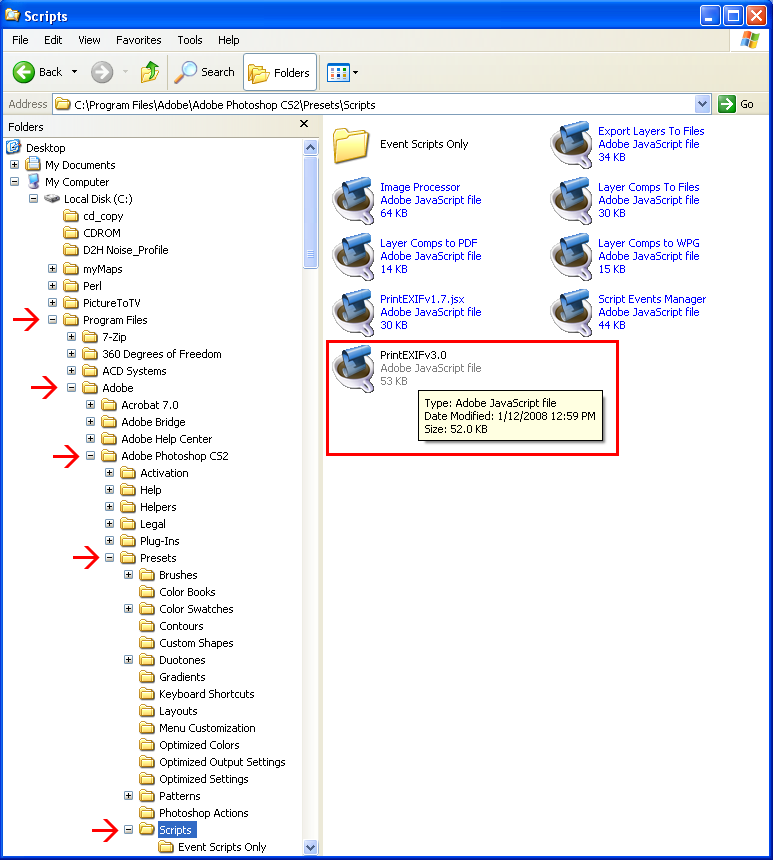Screen dimensions: 774x860
Task: Select Optimized Output Settings folder
Action: [222, 762]
